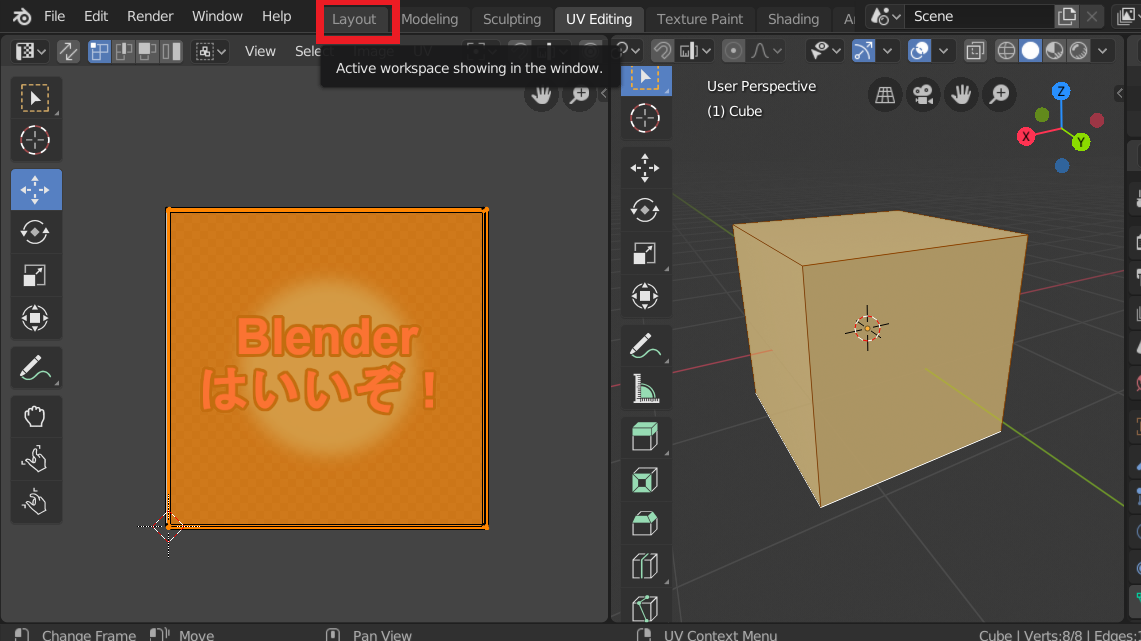
Task: Select the Box Select tool in UV editor
Action: pos(35,97)
